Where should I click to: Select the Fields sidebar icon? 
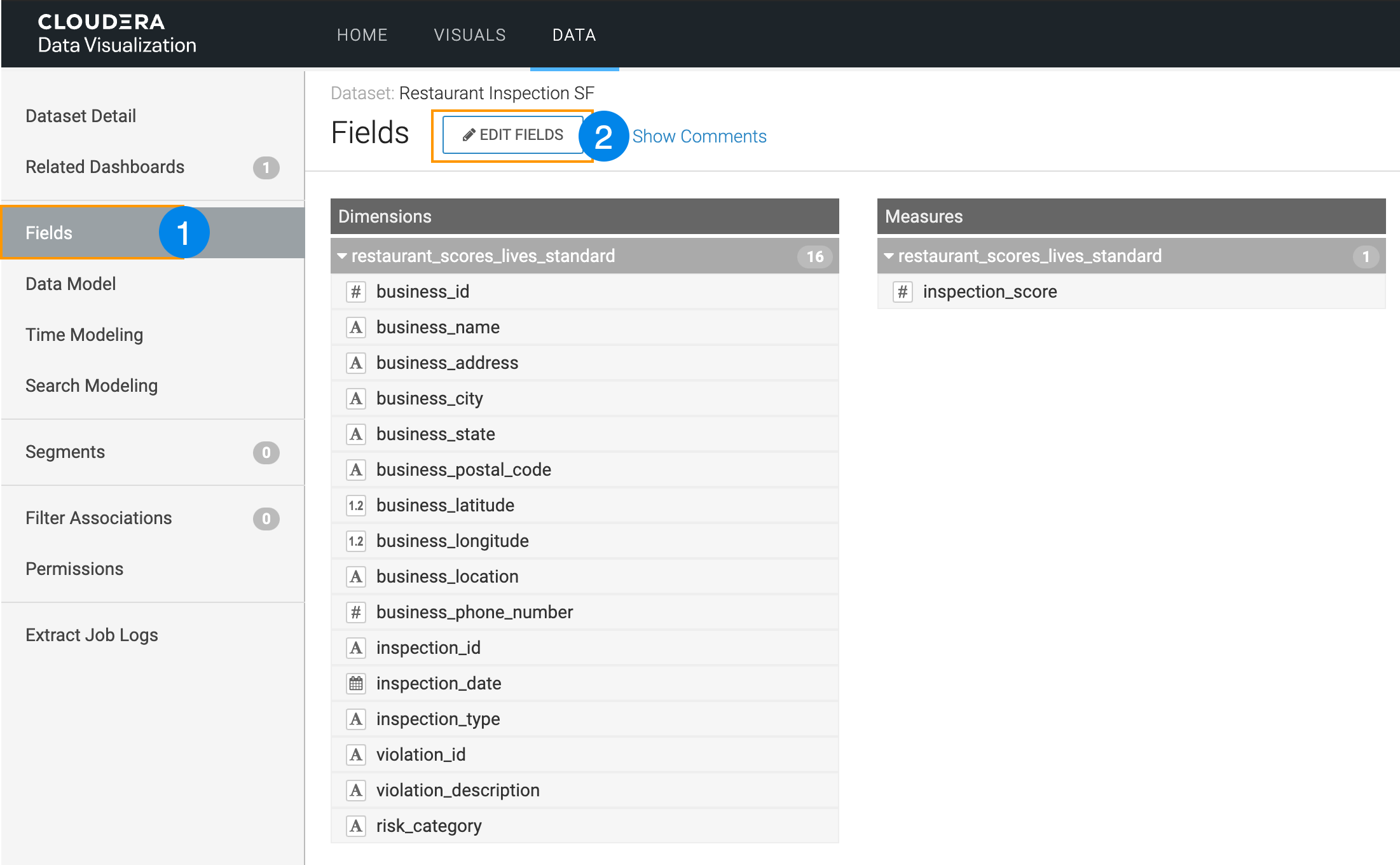click(x=49, y=232)
